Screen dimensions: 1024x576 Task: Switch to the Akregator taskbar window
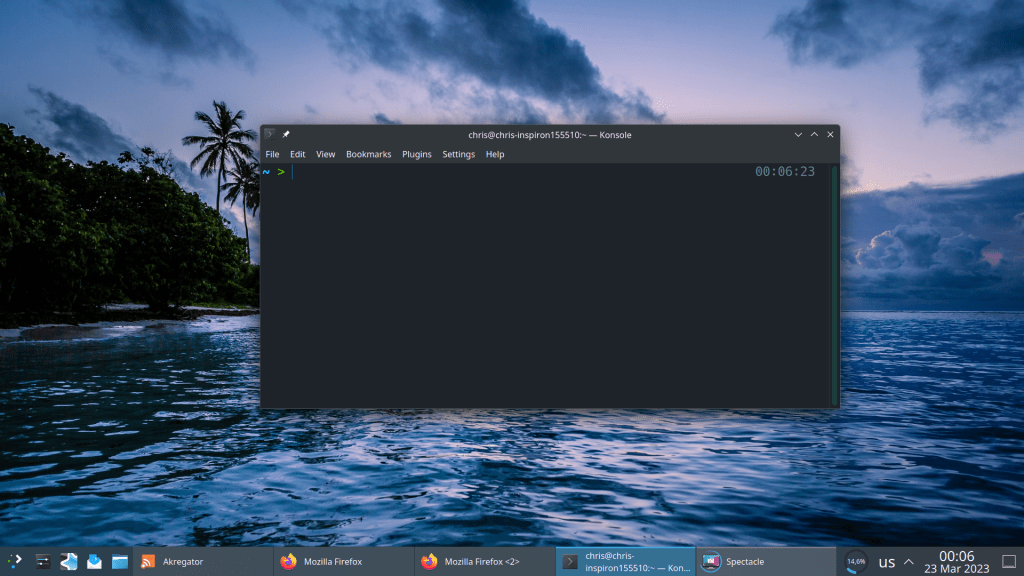coord(203,562)
